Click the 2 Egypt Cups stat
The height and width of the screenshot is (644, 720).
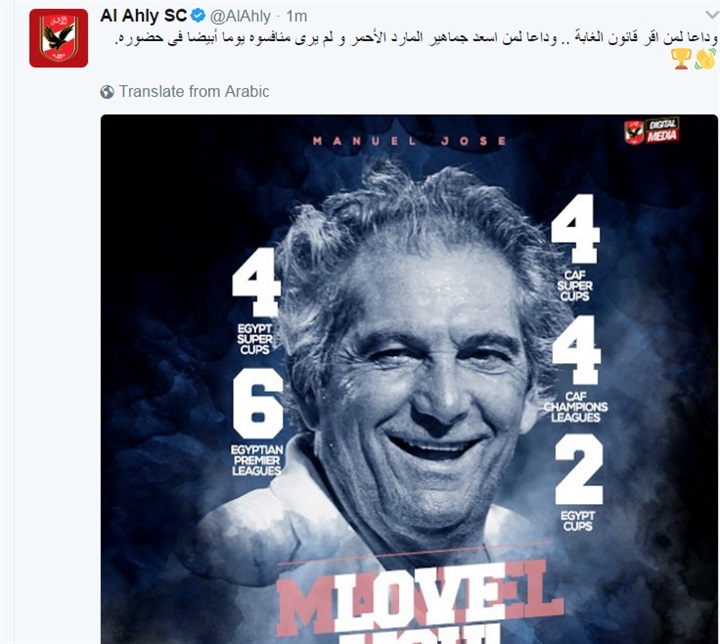[x=578, y=483]
